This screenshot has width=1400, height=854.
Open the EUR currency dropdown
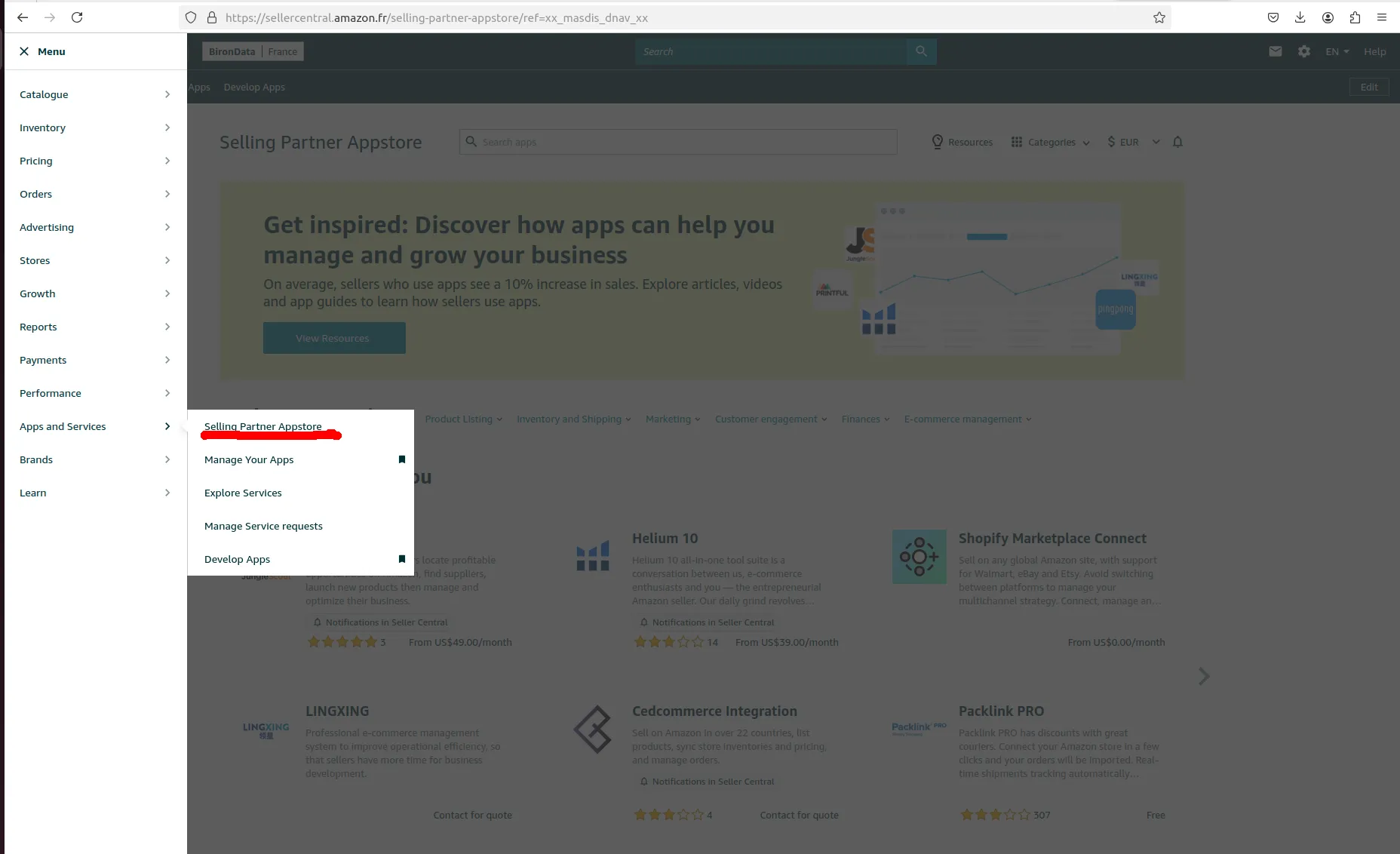pyautogui.click(x=1133, y=142)
